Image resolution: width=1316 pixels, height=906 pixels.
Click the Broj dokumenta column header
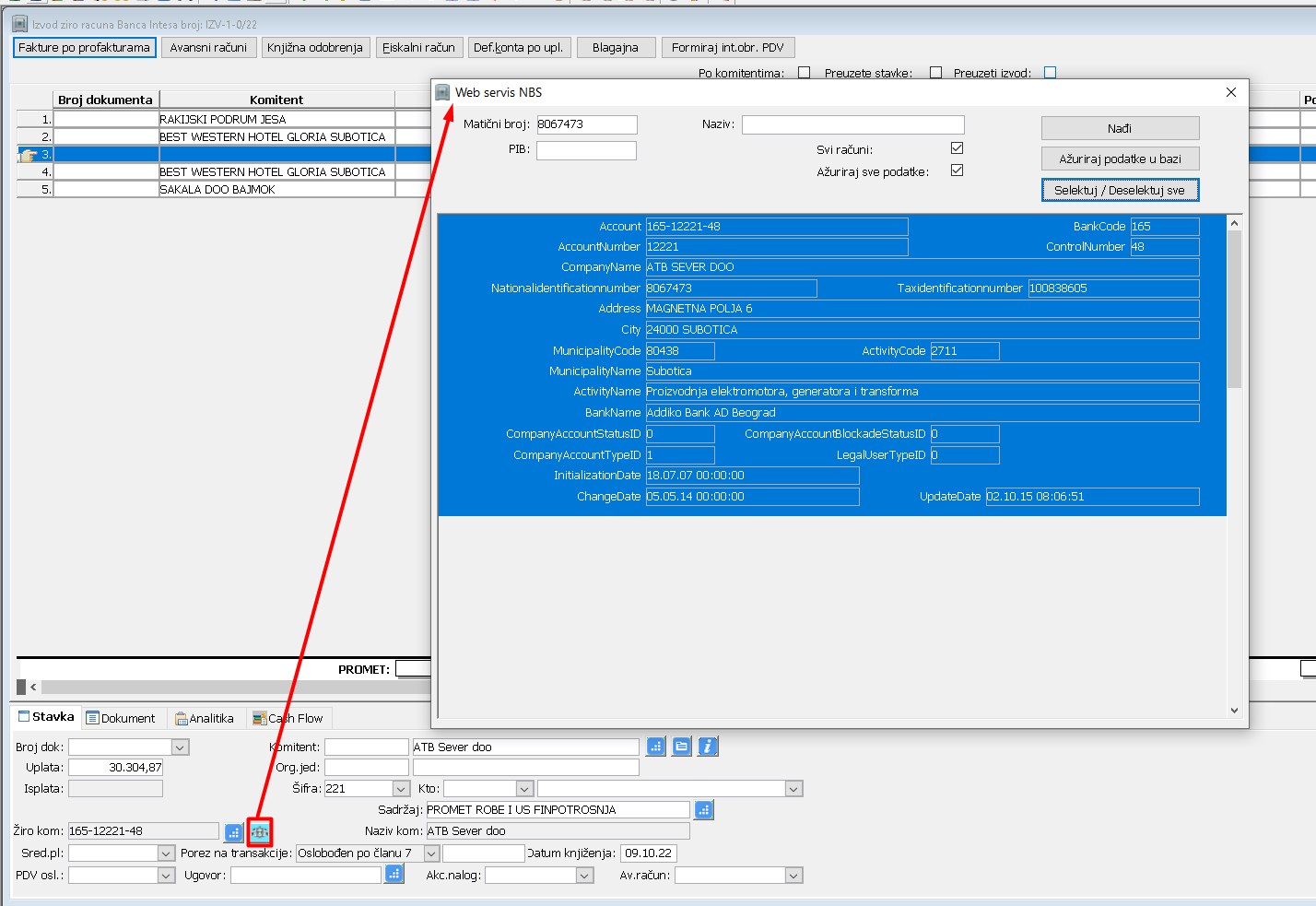tap(106, 100)
